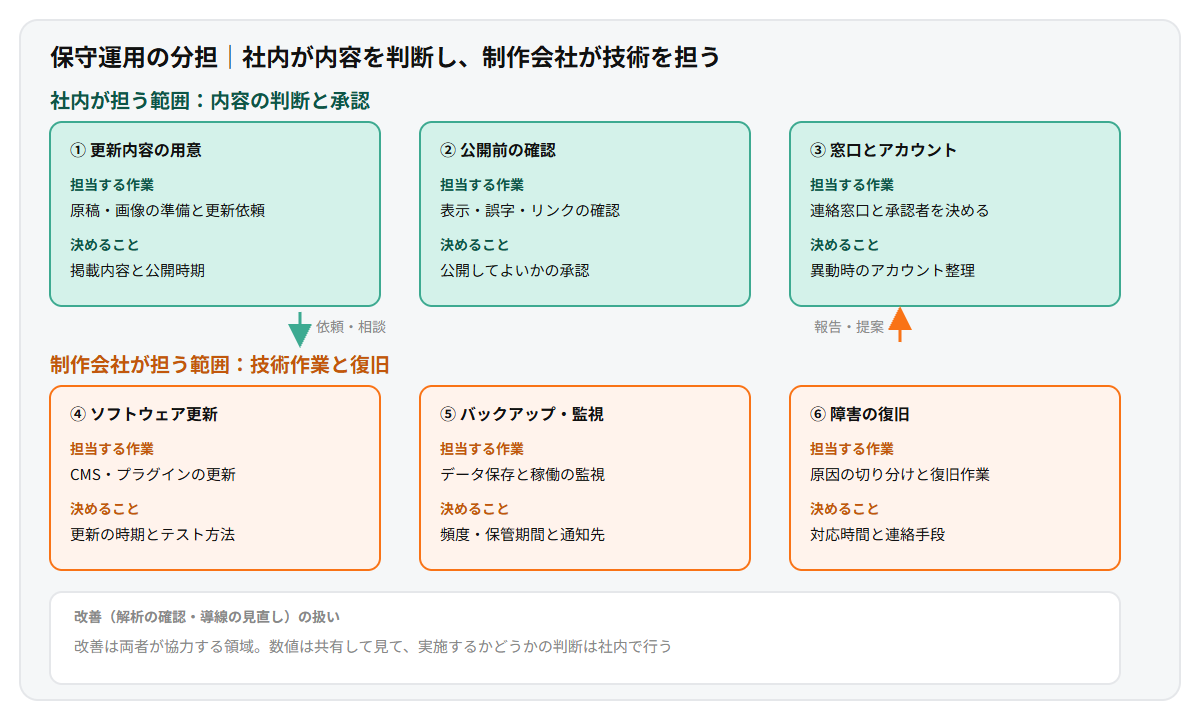Select card title ② 公開前の確認
This screenshot has width=1200, height=720.
pos(498,150)
